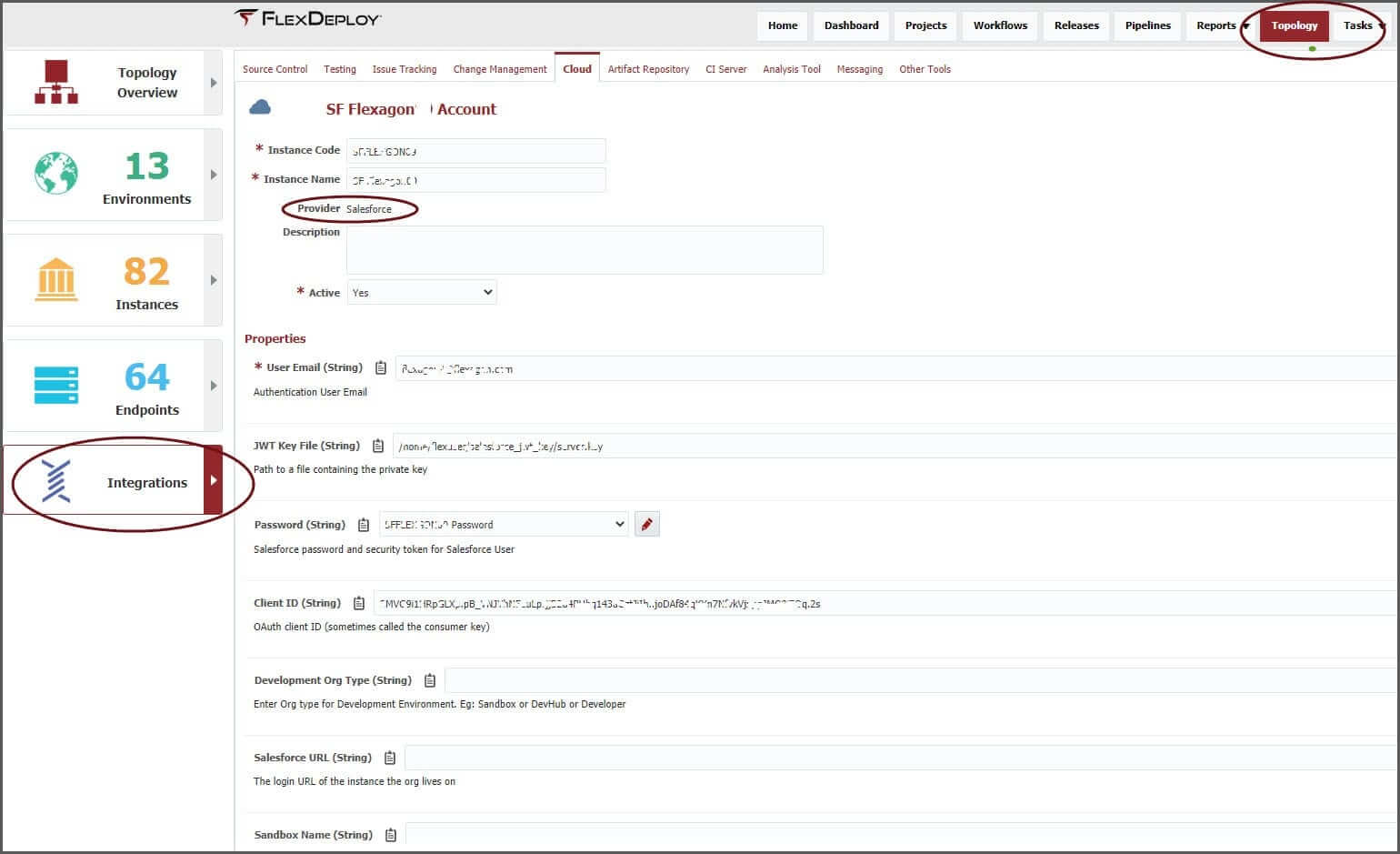Switch to the Source Control tab
This screenshot has width=1400, height=854.
click(275, 69)
